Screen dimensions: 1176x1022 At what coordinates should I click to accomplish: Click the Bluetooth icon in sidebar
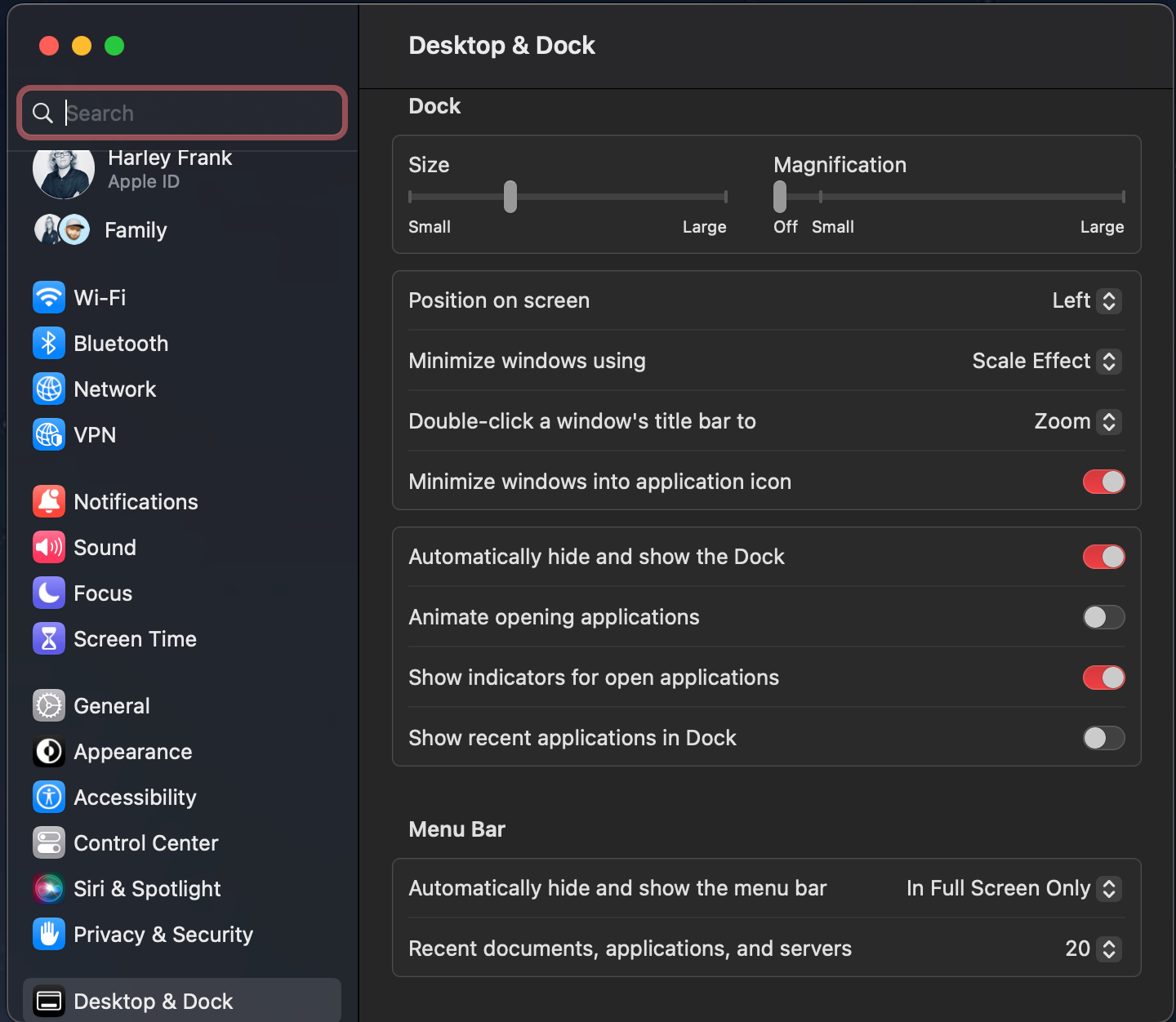click(x=49, y=343)
